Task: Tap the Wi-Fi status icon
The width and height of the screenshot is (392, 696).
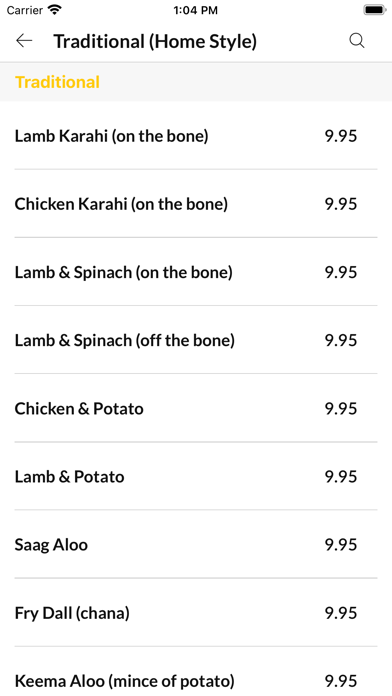Action: 55,10
